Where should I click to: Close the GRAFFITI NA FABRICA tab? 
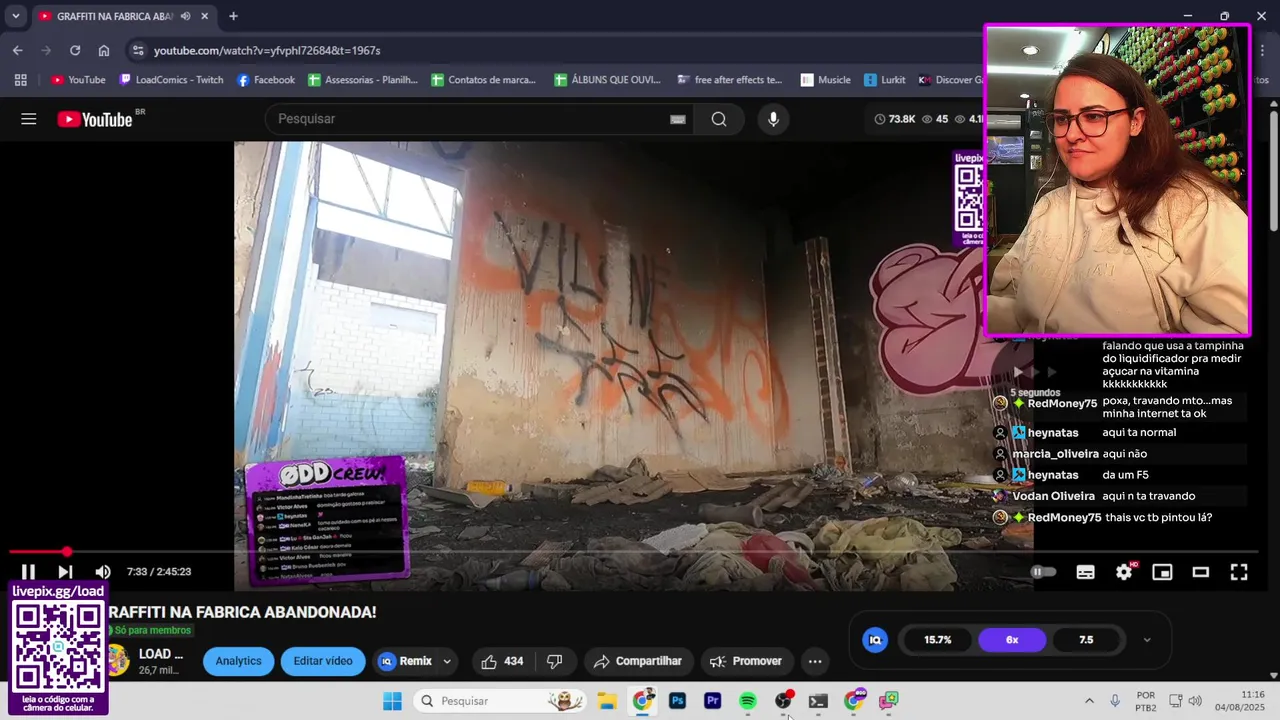point(205,16)
